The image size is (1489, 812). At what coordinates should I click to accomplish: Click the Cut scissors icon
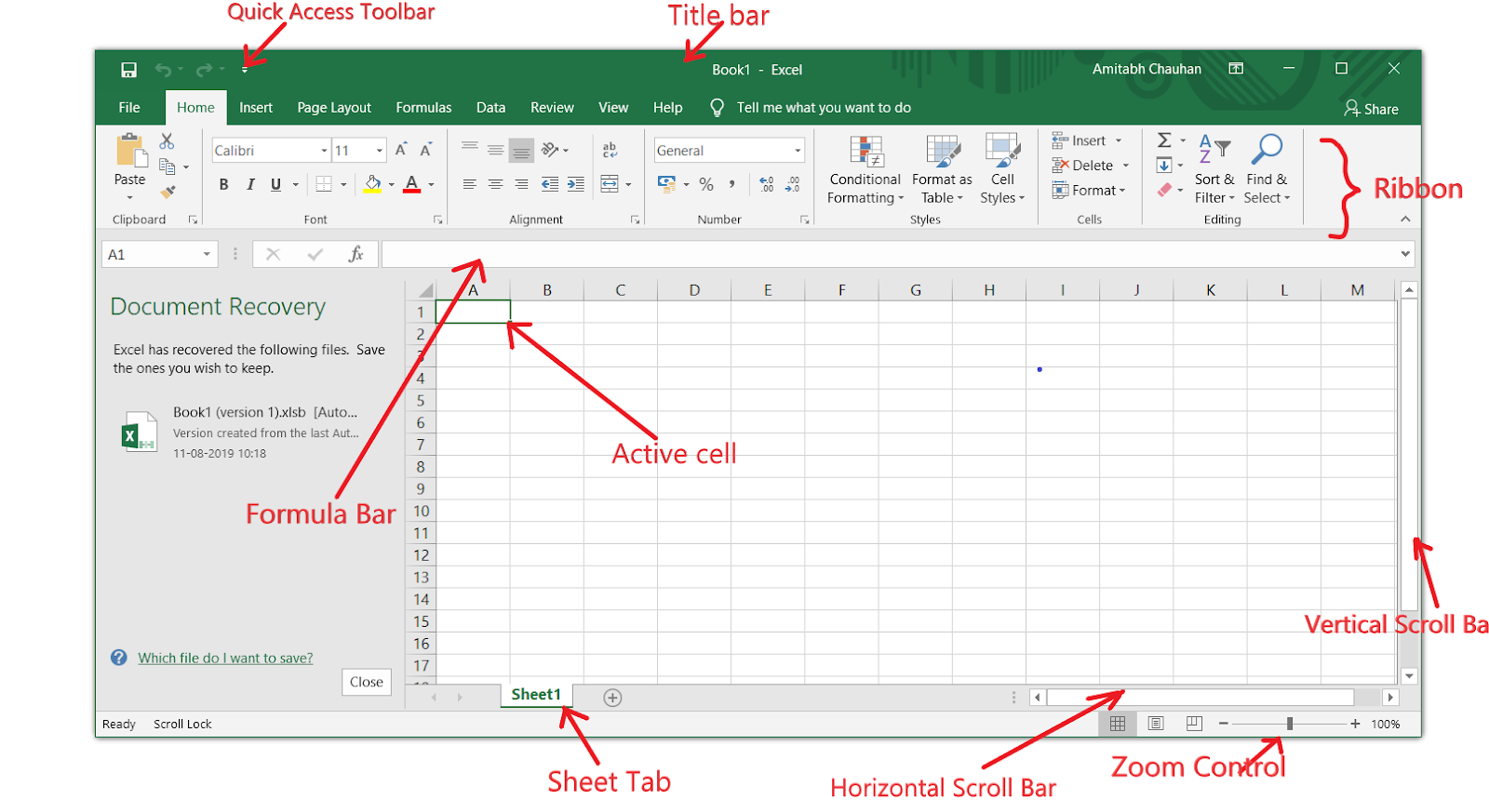tap(167, 140)
